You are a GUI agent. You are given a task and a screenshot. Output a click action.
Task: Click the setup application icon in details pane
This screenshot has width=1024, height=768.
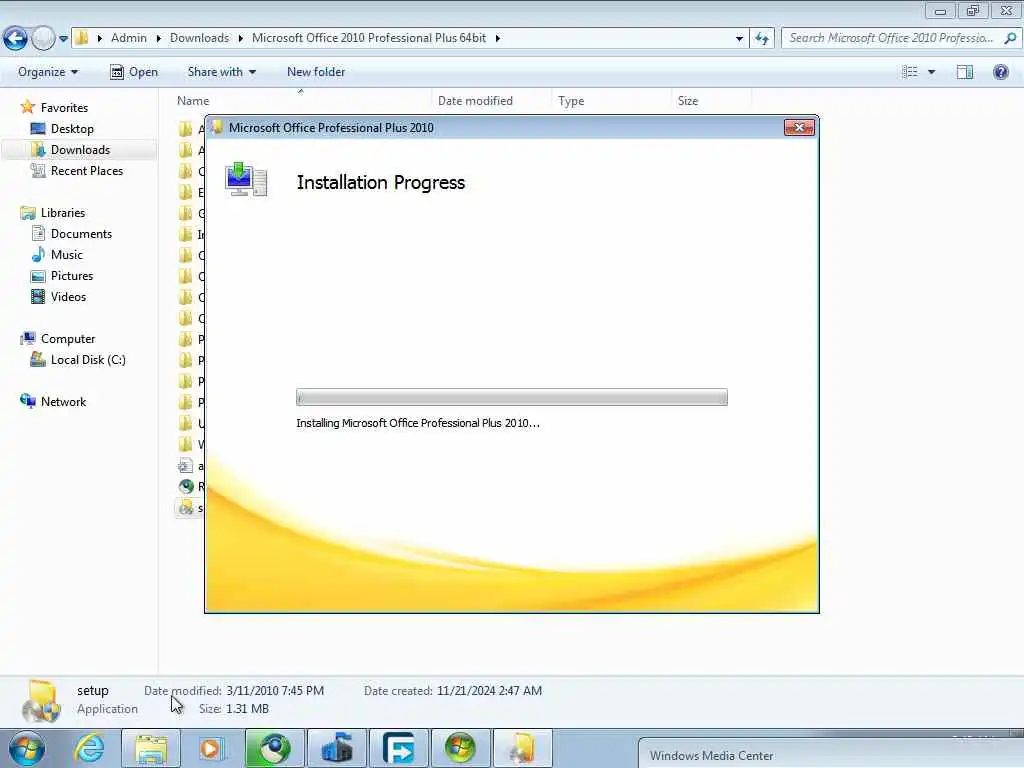pos(41,701)
